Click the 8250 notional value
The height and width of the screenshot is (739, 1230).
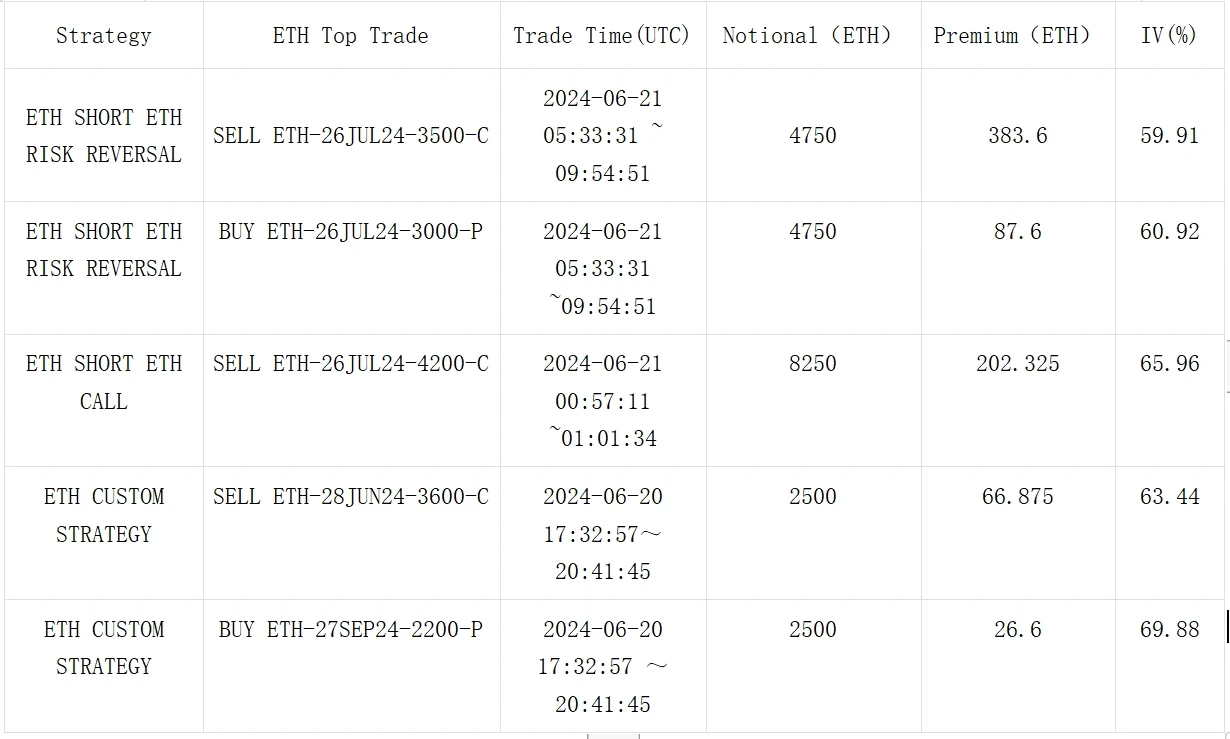click(813, 364)
